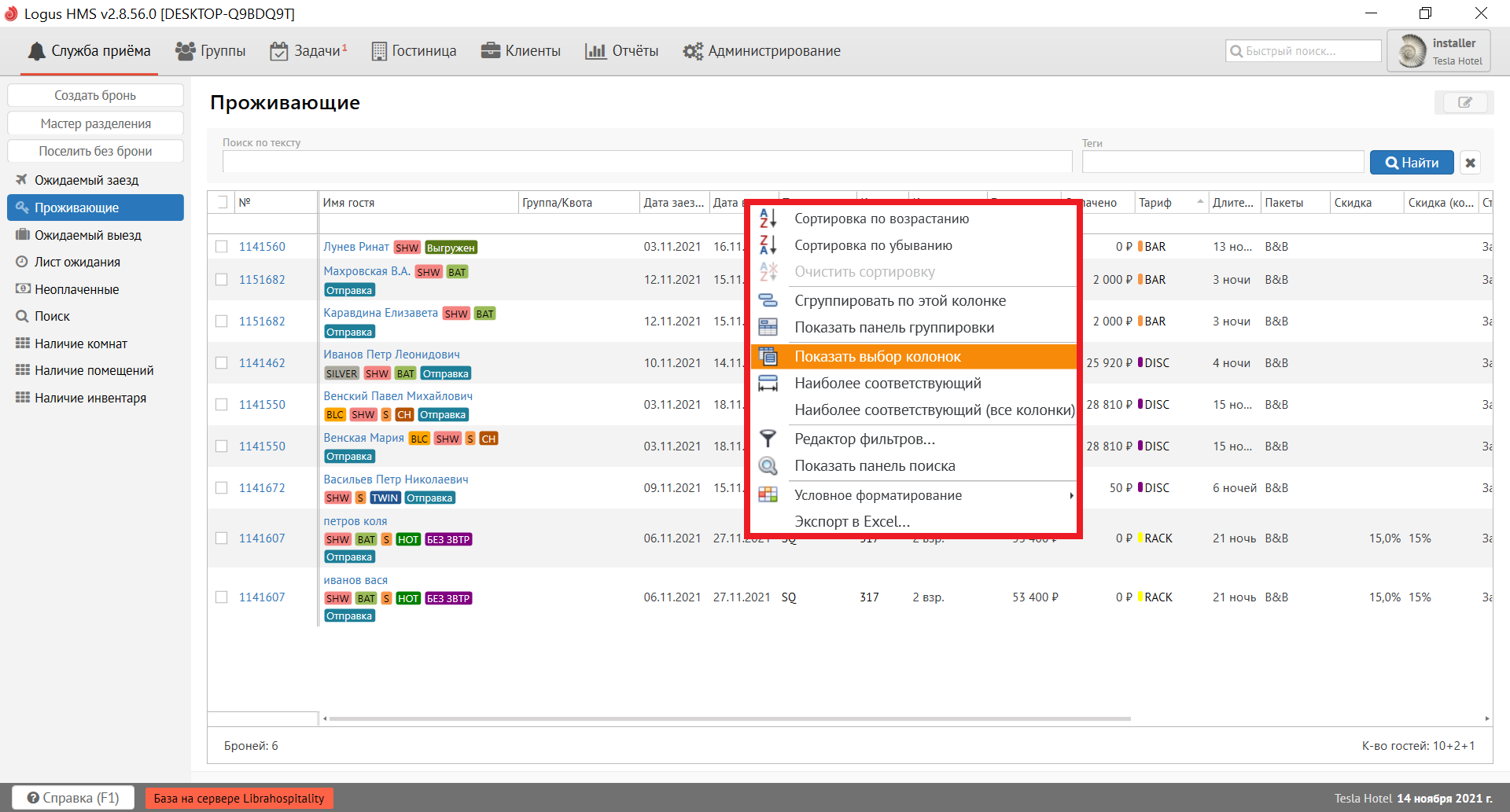1510x812 pixels.
Task: Click the filter editor funnel icon
Action: pos(768,439)
